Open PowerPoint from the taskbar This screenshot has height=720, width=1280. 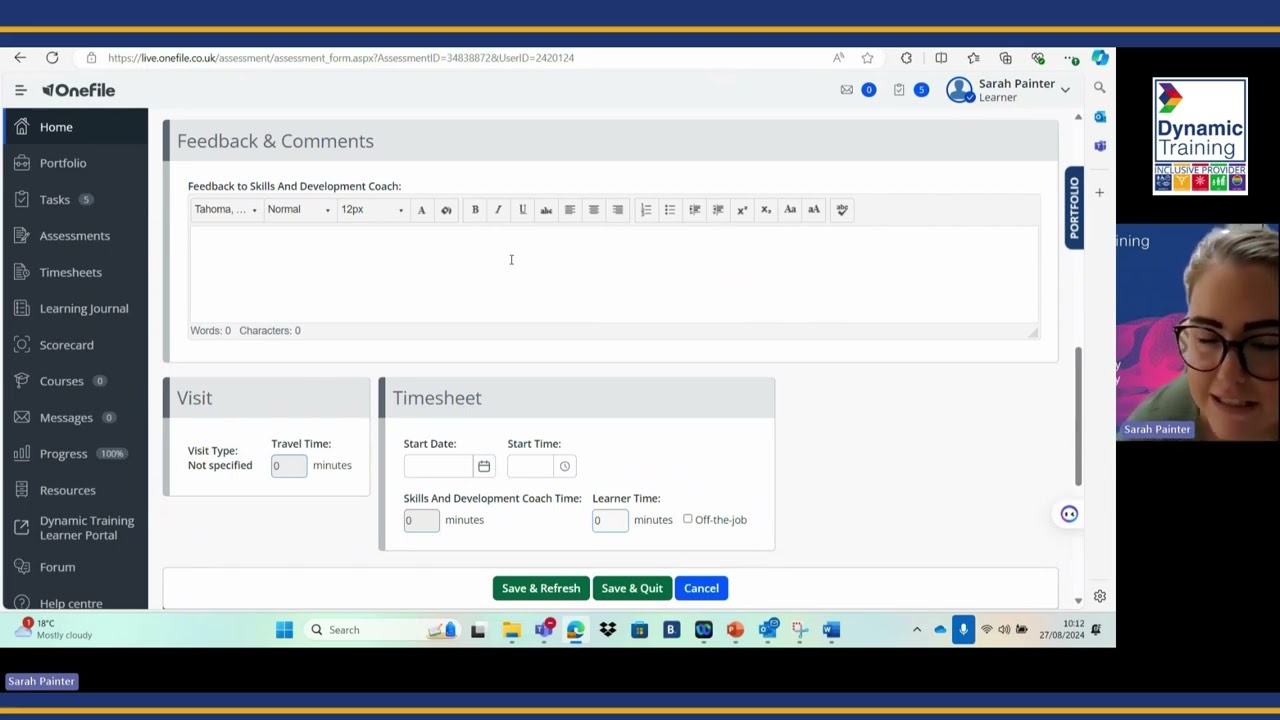[x=735, y=630]
